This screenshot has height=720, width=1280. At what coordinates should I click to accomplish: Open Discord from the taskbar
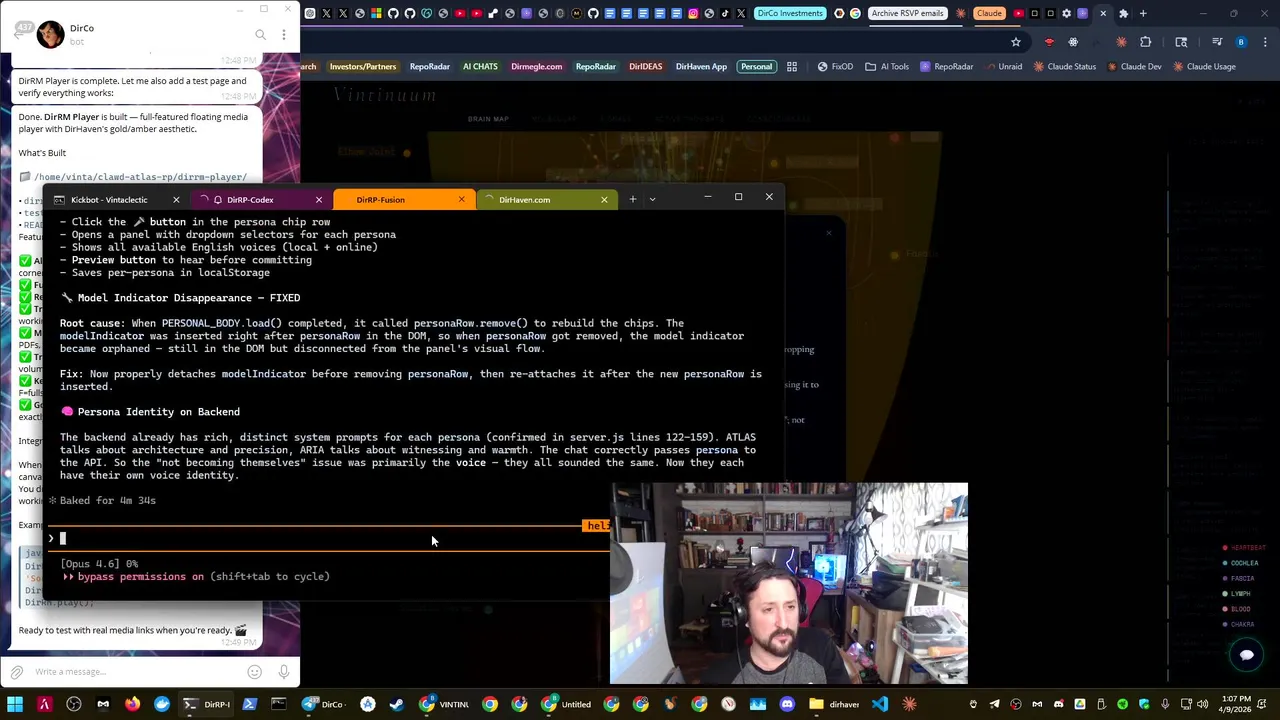coord(787,704)
